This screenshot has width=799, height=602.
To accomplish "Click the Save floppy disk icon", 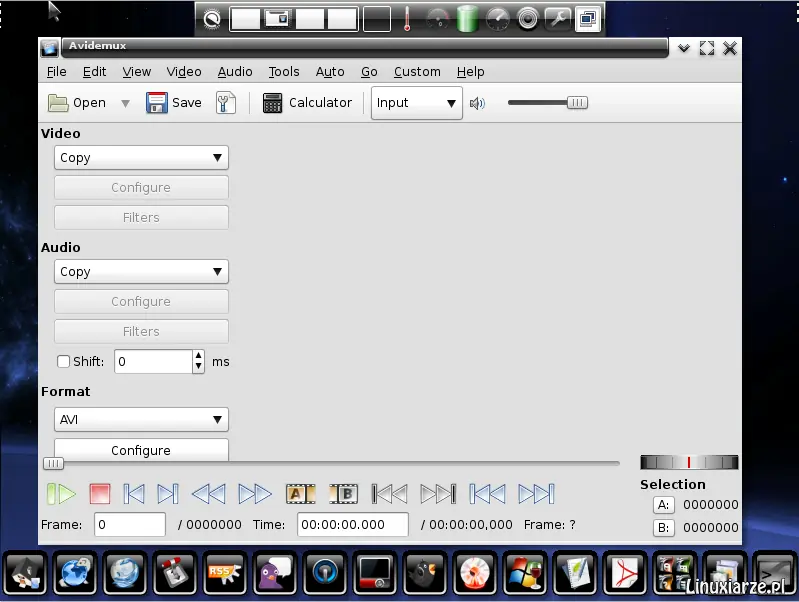I will (x=156, y=102).
